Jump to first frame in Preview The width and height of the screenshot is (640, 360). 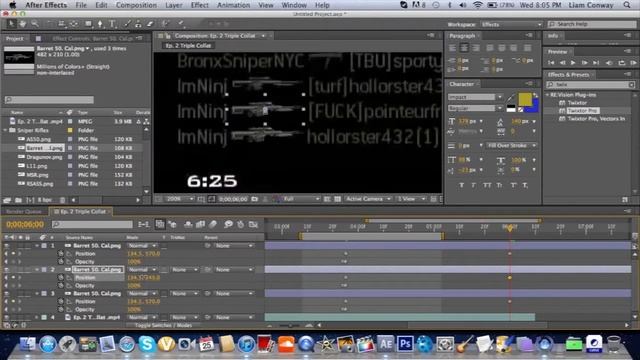pos(551,63)
